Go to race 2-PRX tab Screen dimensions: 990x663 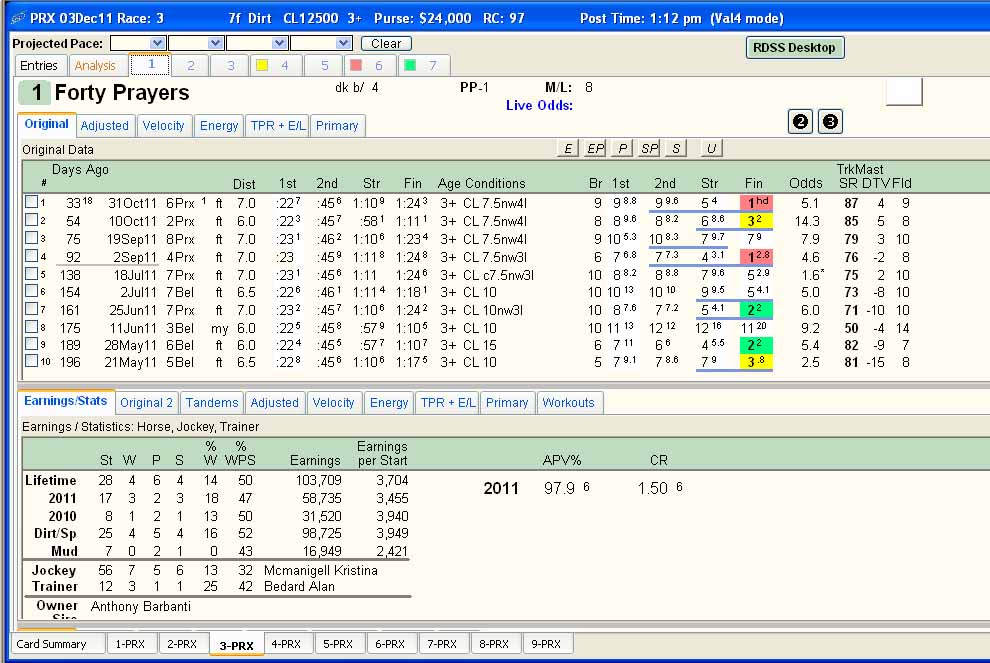[x=182, y=644]
